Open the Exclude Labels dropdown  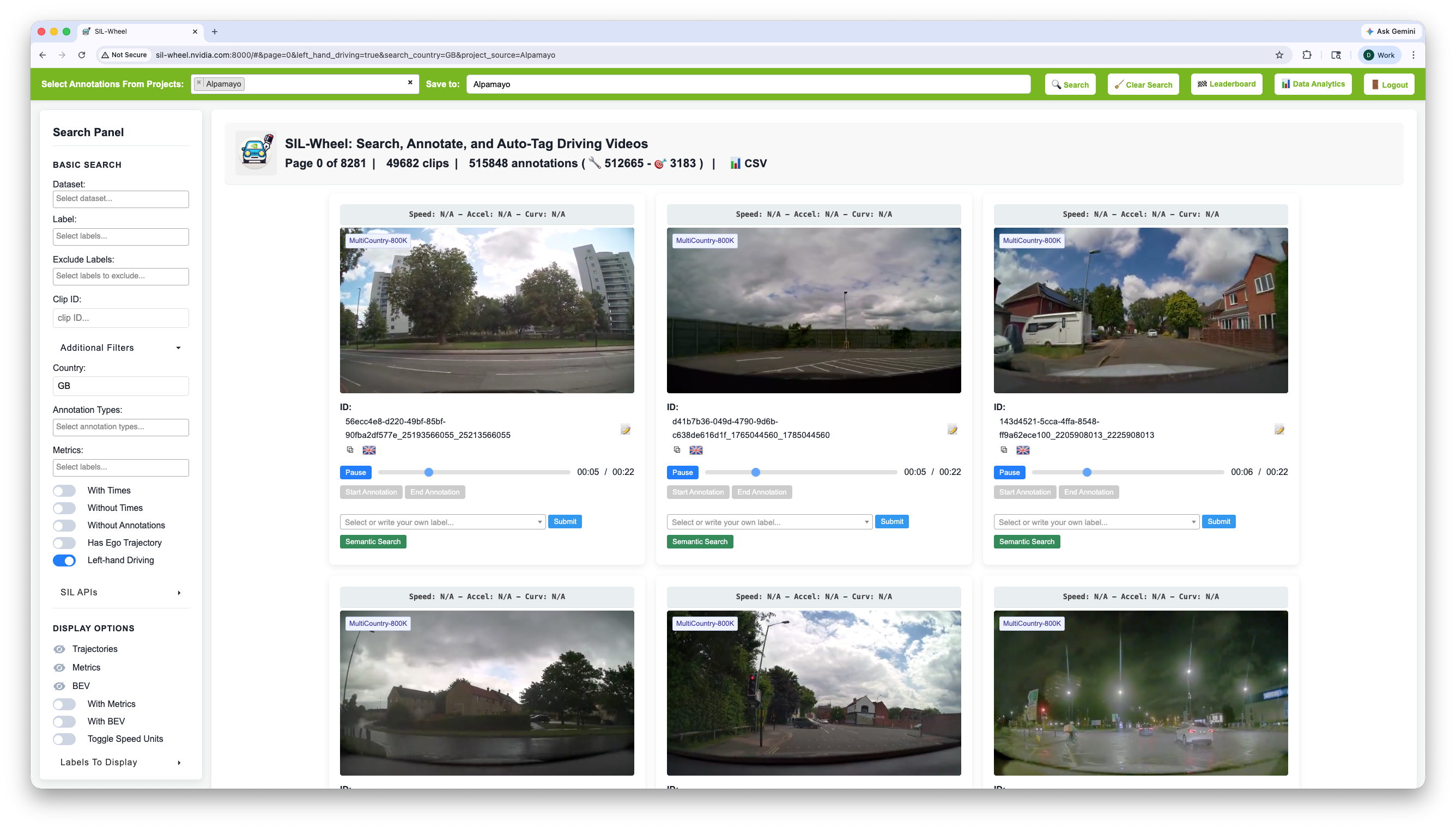point(121,276)
